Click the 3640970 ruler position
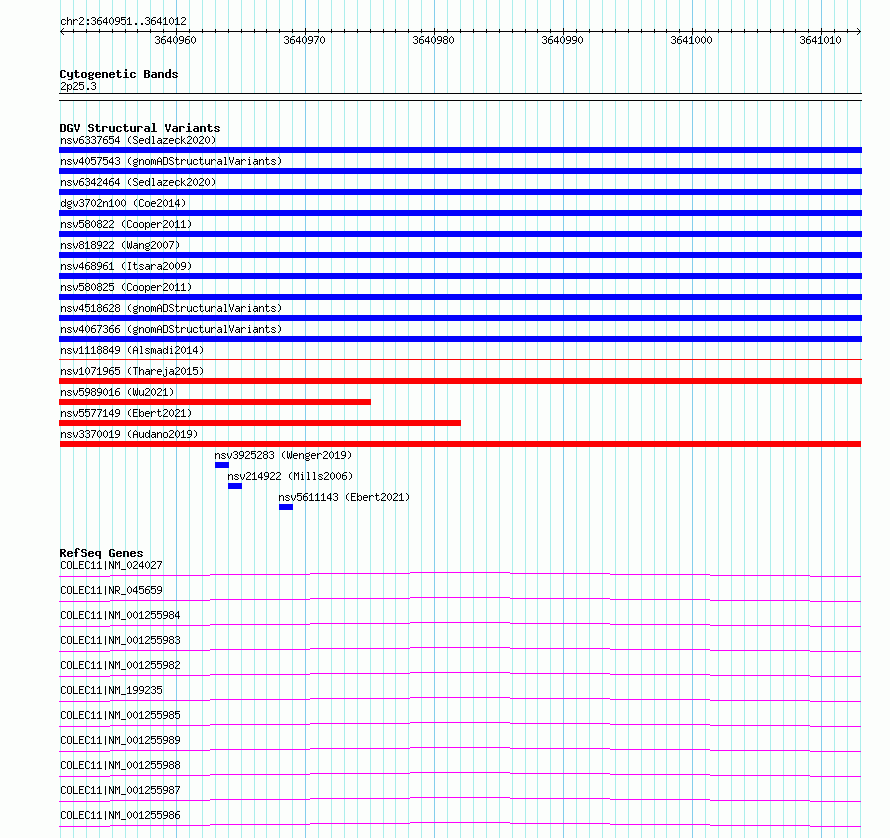The width and height of the screenshot is (890, 838). 304,40
